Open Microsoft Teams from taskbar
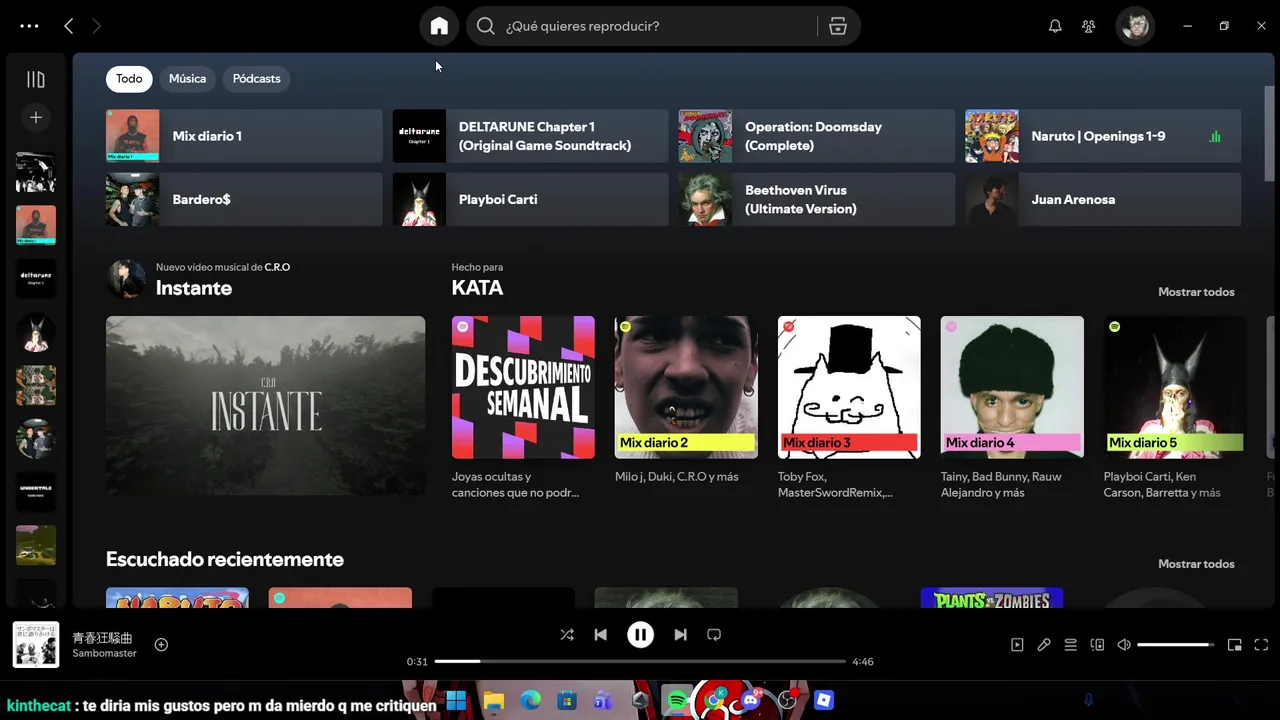Screen dimensions: 1280x720 coord(603,700)
